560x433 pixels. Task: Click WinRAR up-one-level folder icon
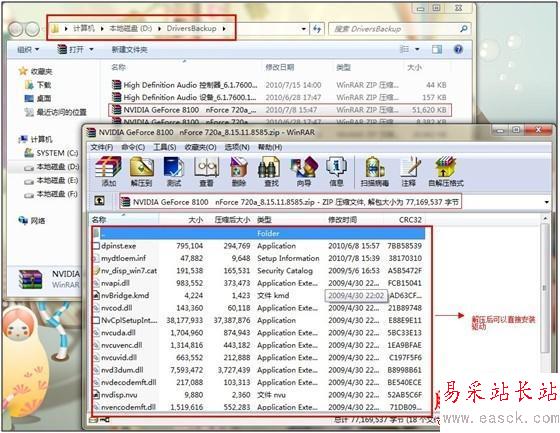(99, 201)
